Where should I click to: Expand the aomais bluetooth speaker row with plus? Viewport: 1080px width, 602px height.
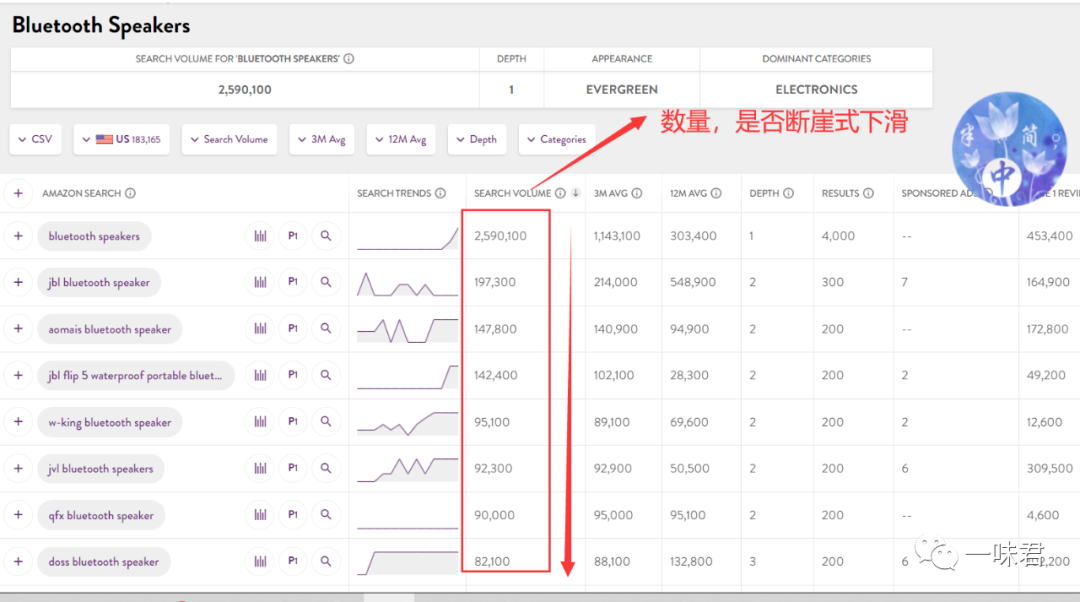tap(19, 329)
